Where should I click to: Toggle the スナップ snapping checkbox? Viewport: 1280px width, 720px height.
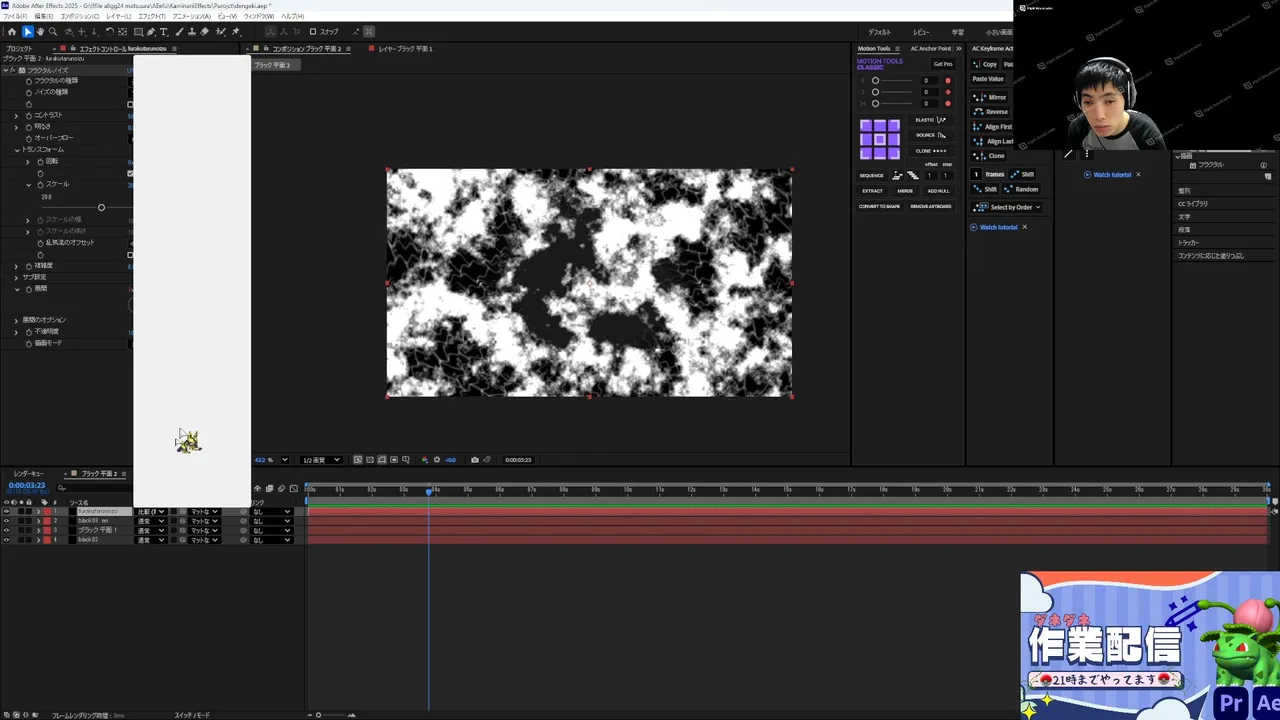312,32
